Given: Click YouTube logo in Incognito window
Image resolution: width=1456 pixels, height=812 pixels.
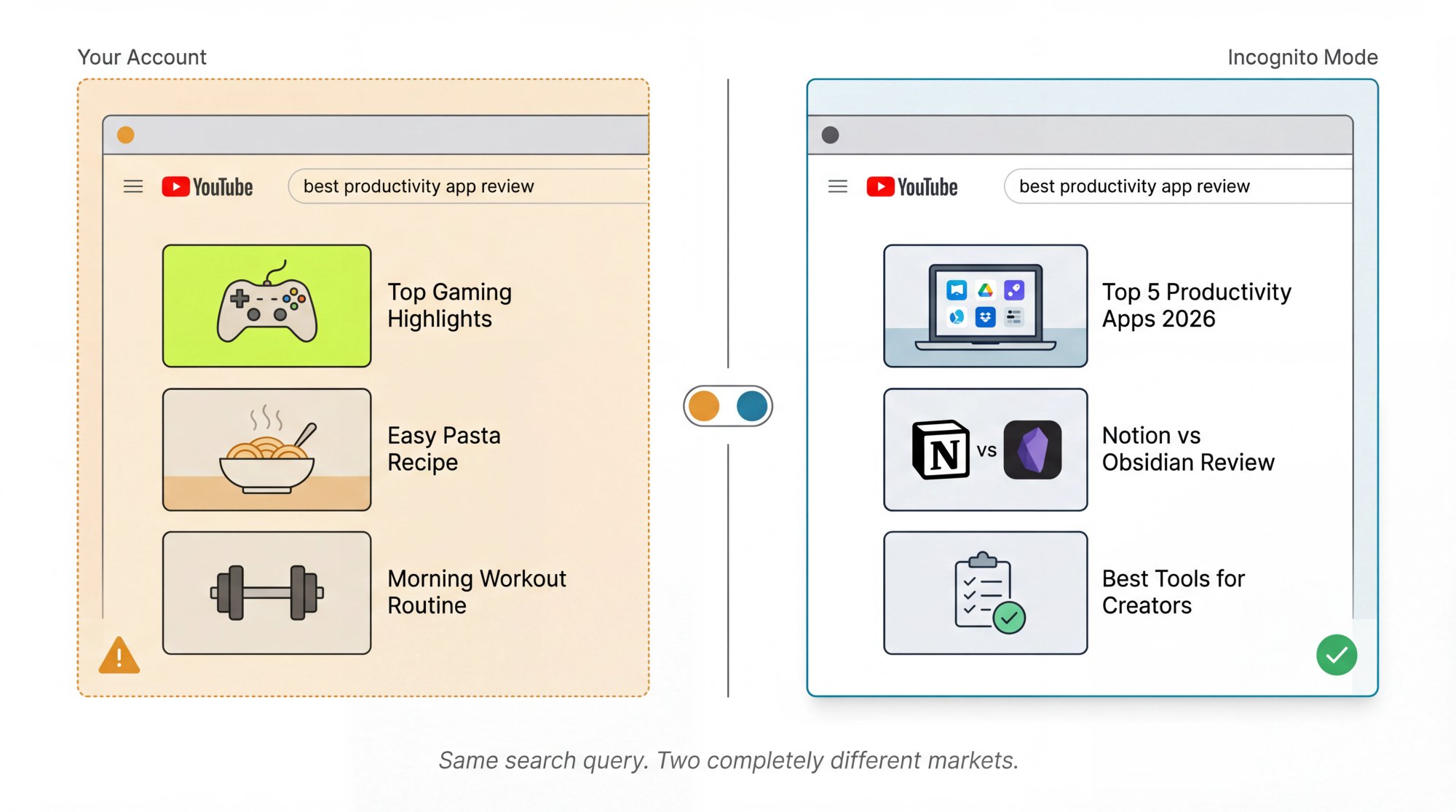Looking at the screenshot, I should [x=912, y=187].
